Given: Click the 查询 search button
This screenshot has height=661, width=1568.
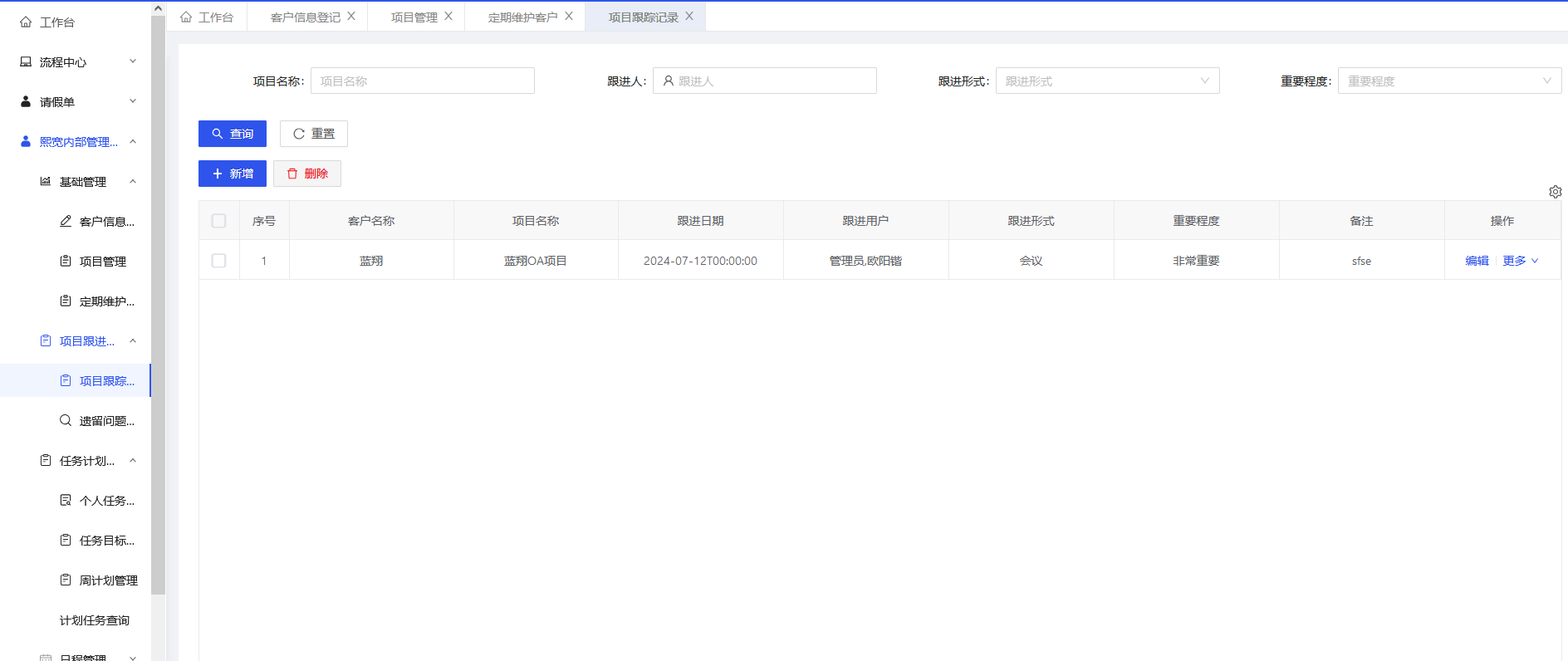Looking at the screenshot, I should coord(233,134).
